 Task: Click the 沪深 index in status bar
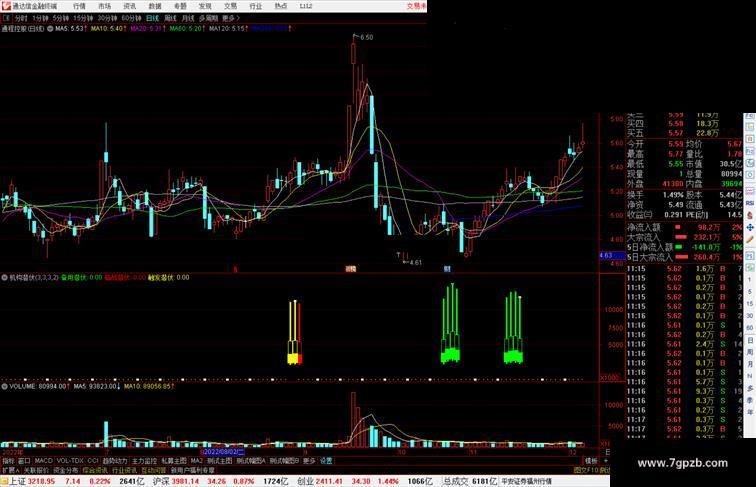[x=161, y=481]
